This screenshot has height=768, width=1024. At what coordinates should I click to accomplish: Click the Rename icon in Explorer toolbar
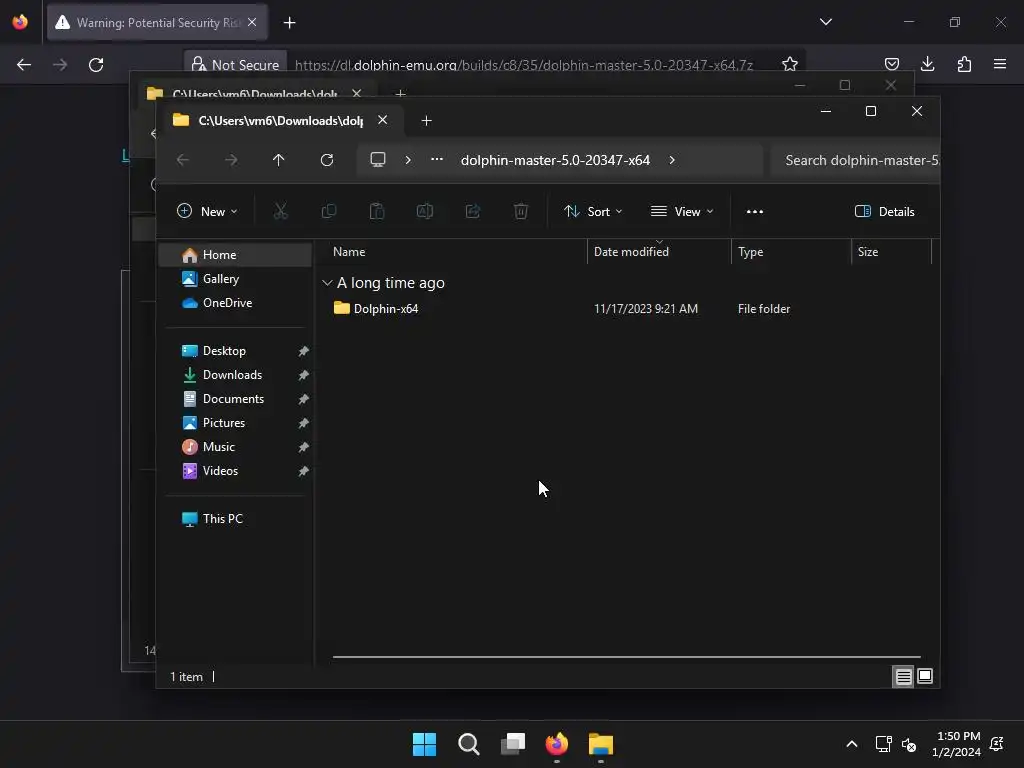pos(424,211)
